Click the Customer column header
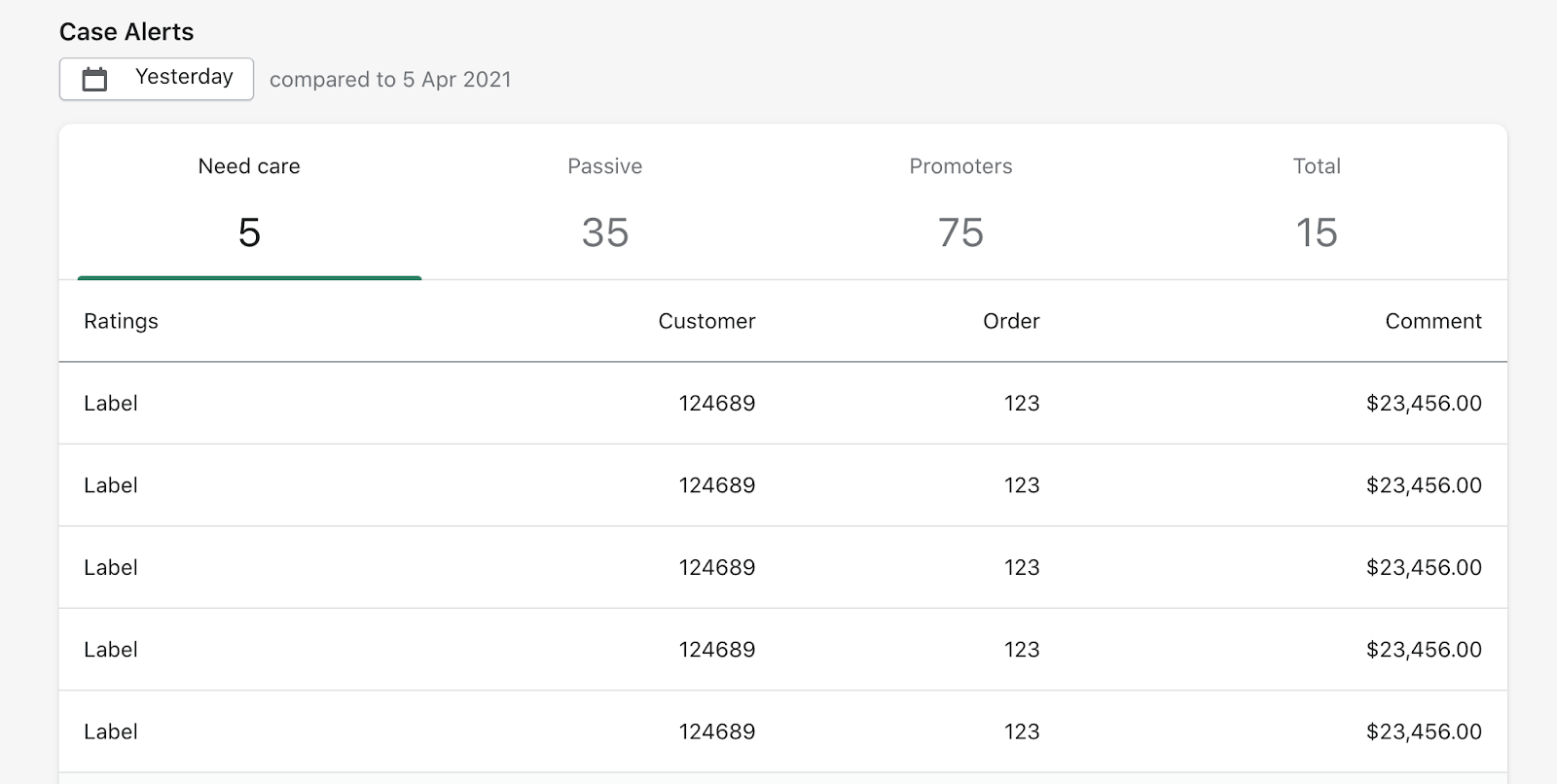The width and height of the screenshot is (1557, 784). tap(706, 321)
